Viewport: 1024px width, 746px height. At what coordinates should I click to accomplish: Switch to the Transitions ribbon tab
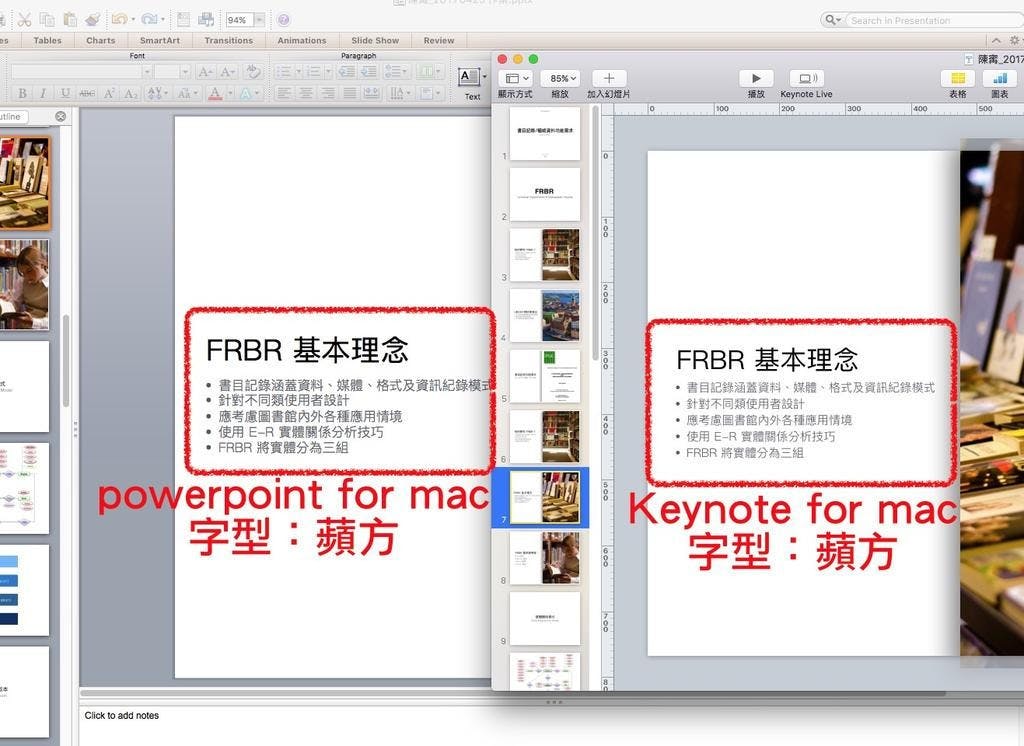pyautogui.click(x=228, y=41)
